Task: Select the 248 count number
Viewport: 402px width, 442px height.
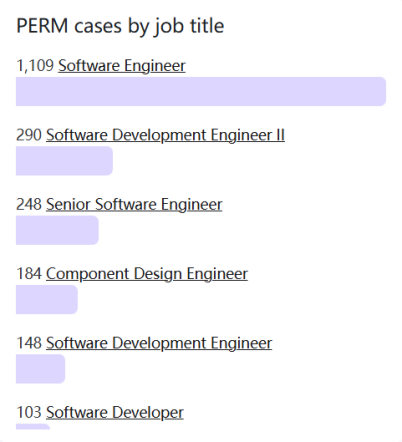Action: [29, 204]
